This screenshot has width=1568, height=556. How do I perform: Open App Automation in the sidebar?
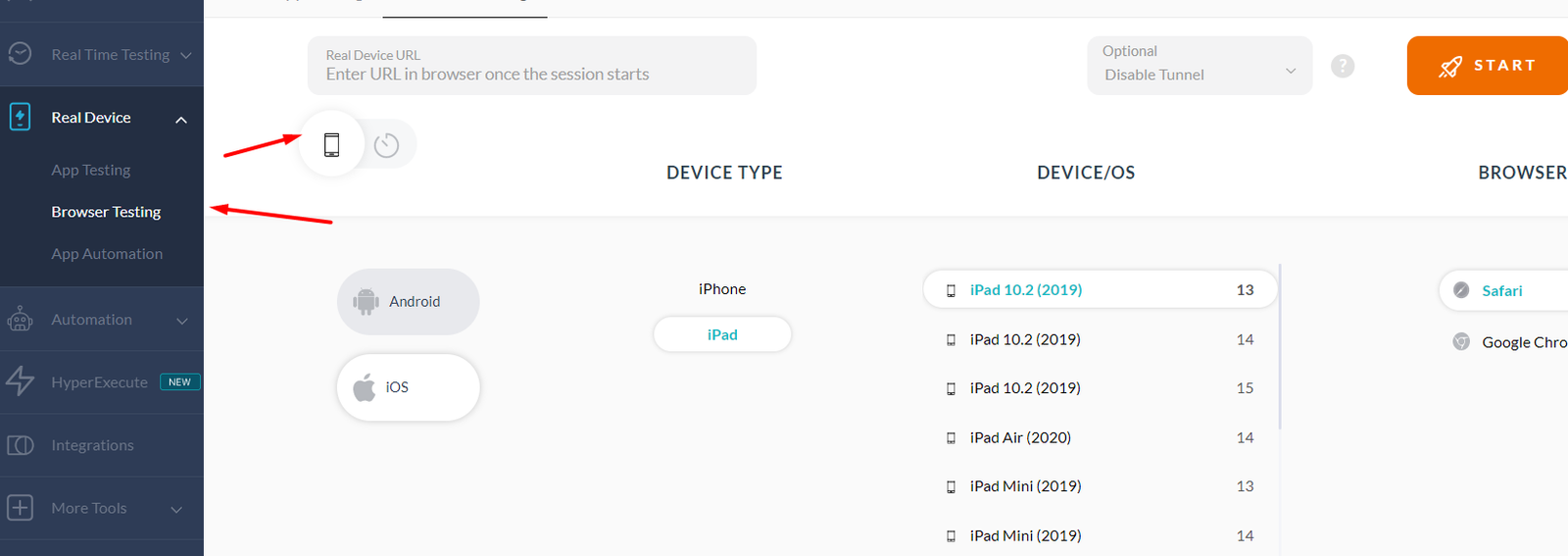[107, 254]
